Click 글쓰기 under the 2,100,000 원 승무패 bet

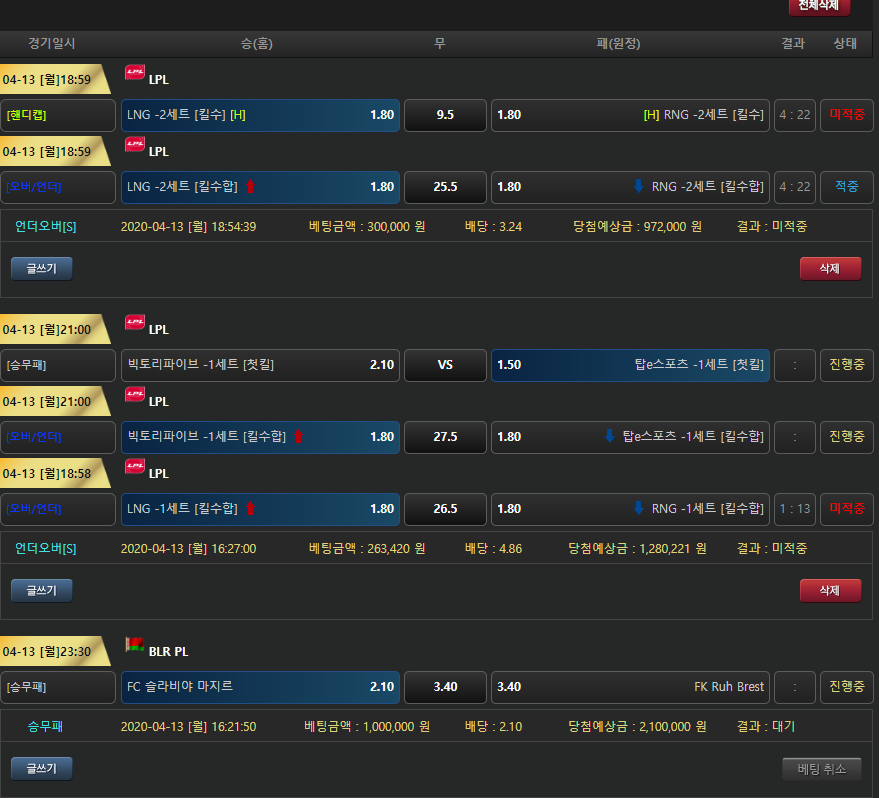click(x=42, y=768)
